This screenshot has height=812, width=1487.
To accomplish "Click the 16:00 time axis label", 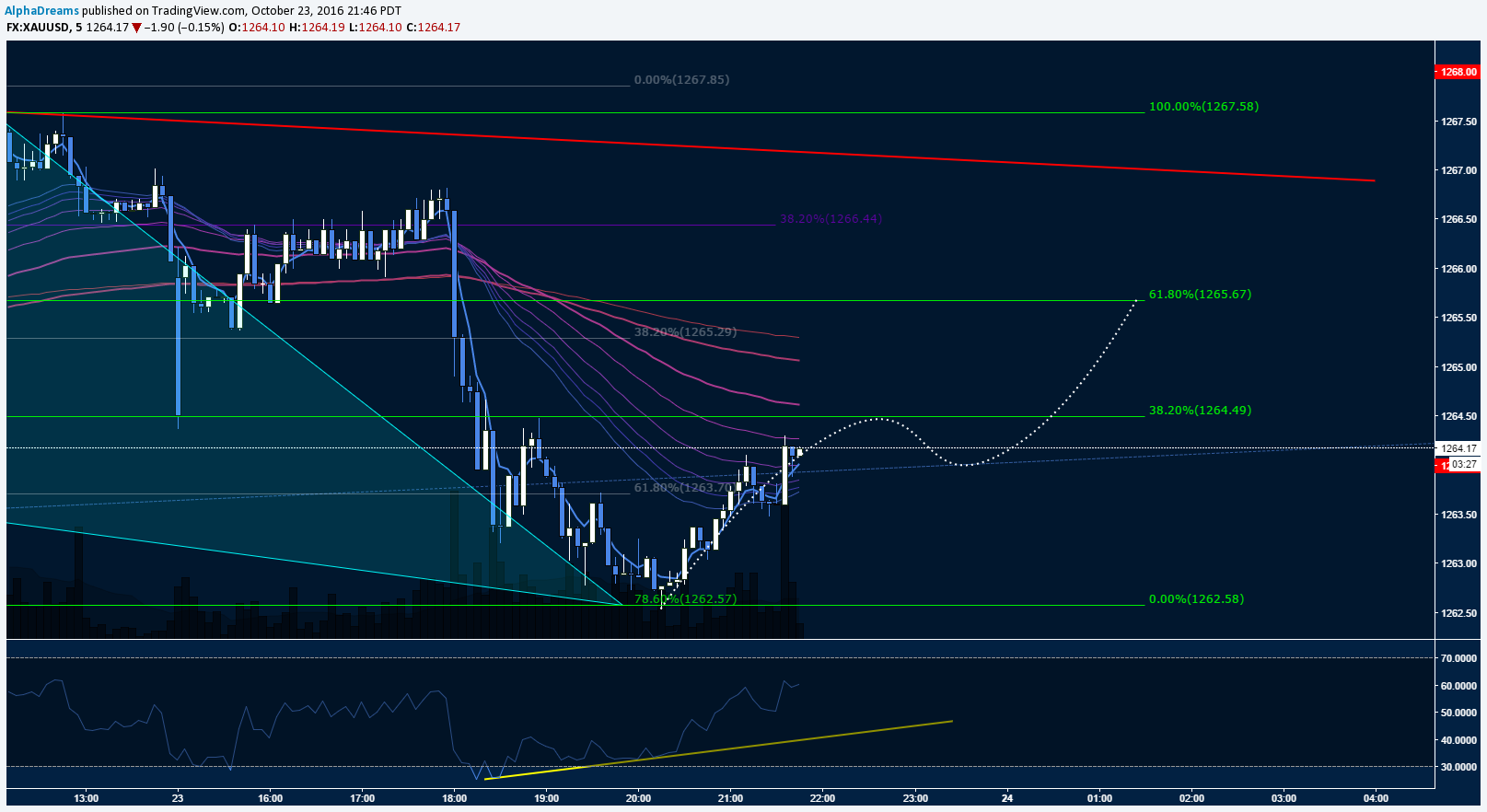I will (271, 798).
